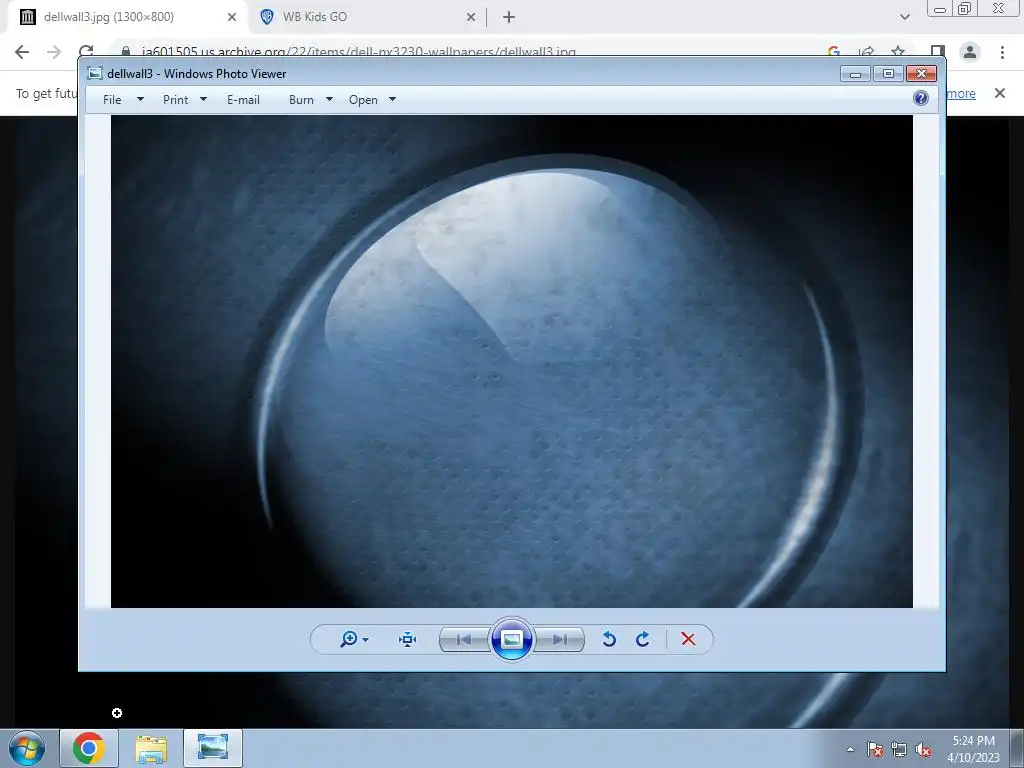
Task: Click the Learn more link
Action: [x=961, y=93]
